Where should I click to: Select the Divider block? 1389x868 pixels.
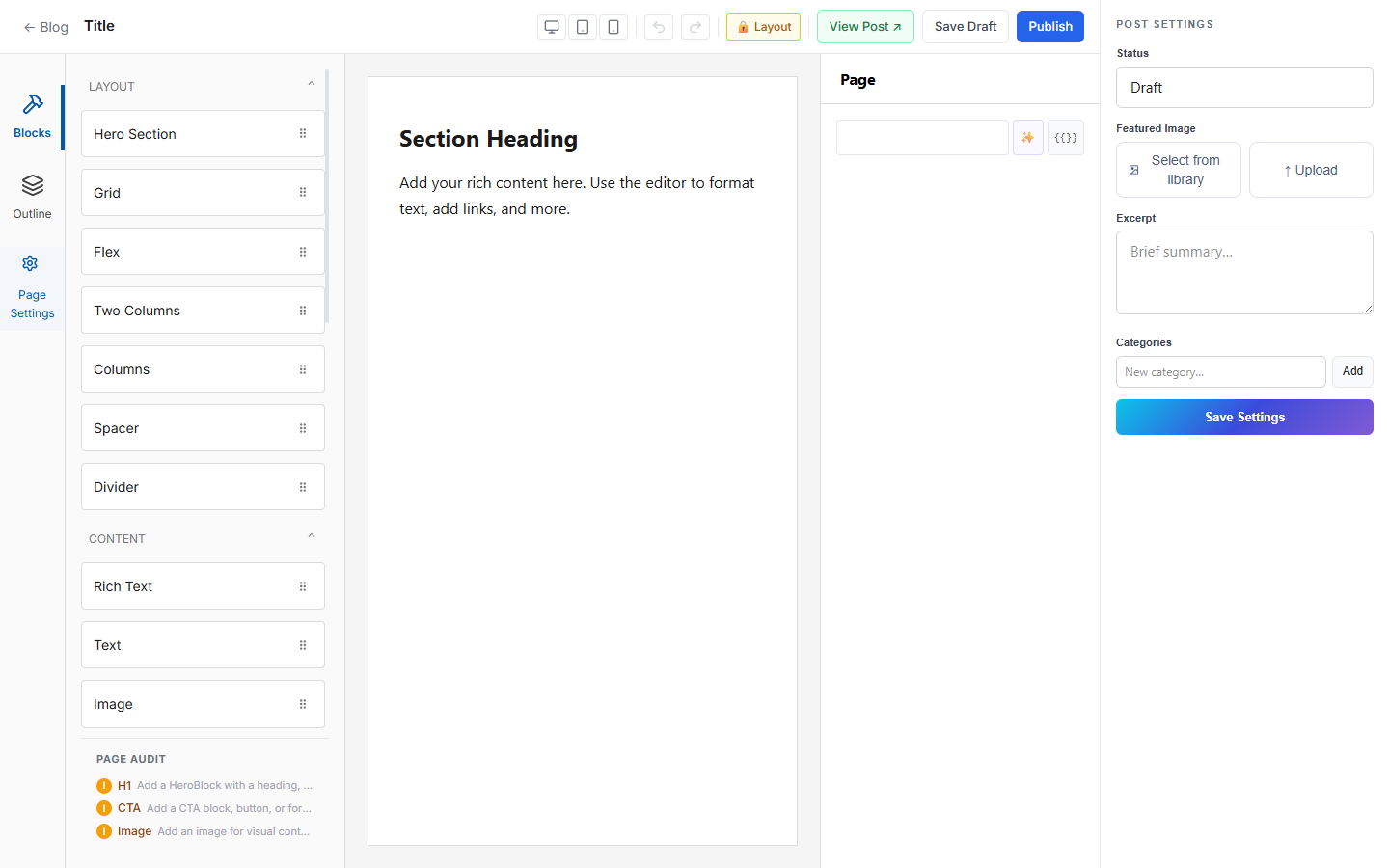pos(203,487)
